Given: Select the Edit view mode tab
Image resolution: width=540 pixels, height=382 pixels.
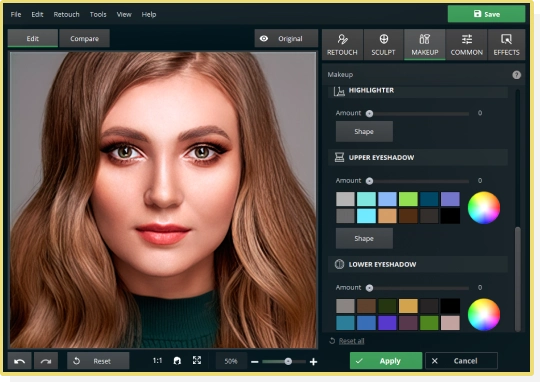Looking at the screenshot, I should (33, 38).
